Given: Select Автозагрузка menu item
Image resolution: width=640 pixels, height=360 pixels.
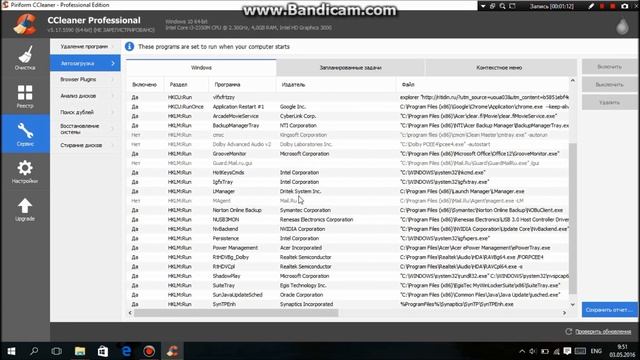Looking at the screenshot, I should [x=85, y=63].
